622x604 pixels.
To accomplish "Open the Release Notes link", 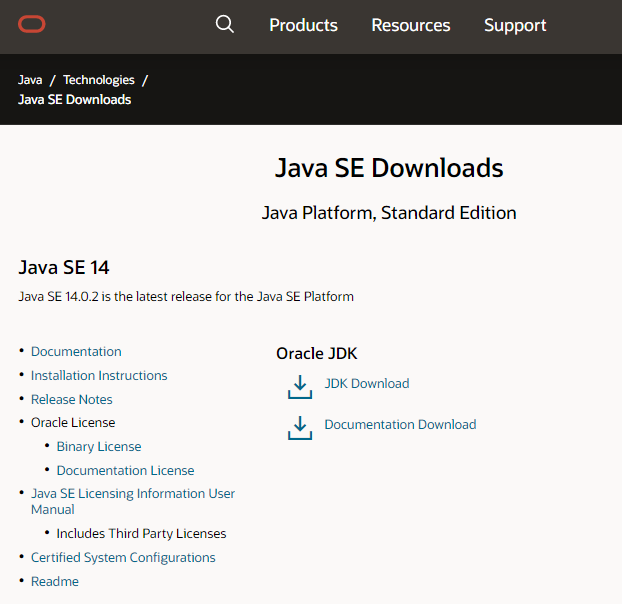I will pyautogui.click(x=72, y=399).
